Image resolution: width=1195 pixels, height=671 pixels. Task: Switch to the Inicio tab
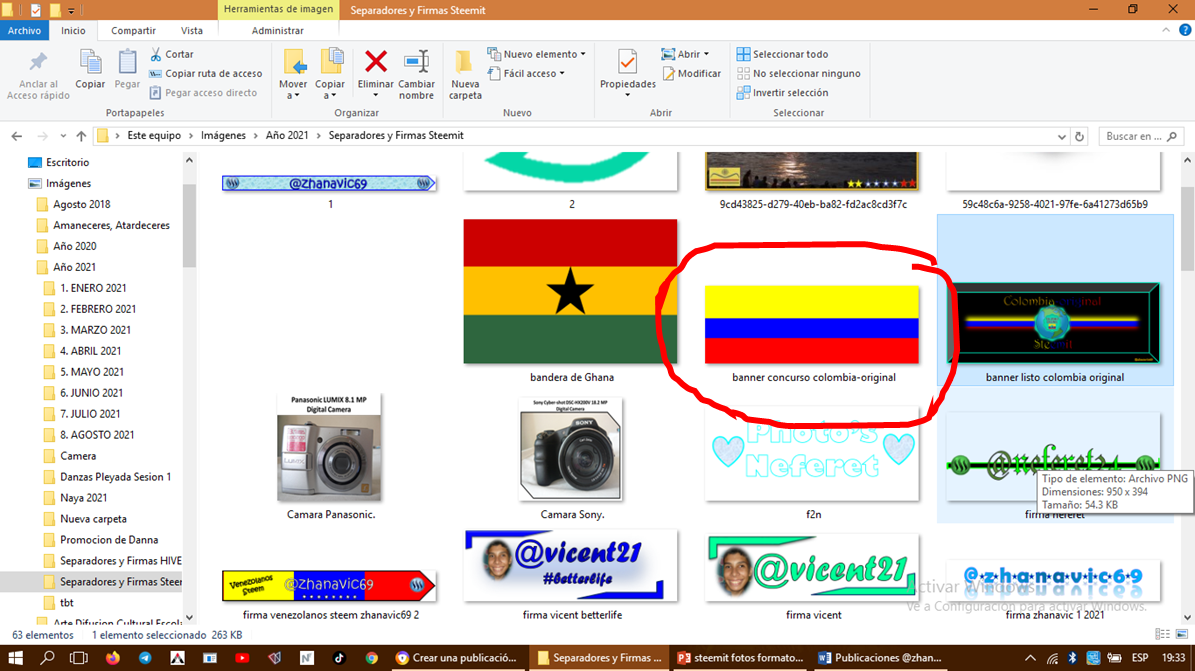coord(73,30)
